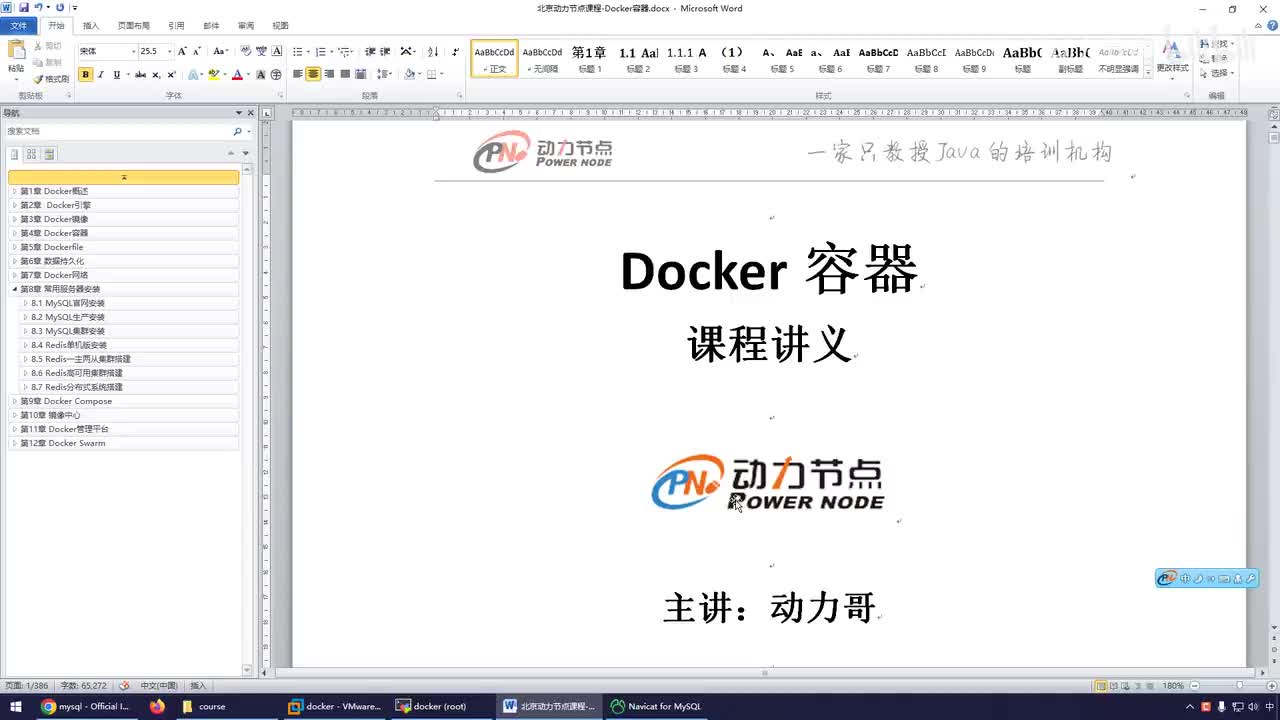1280x720 pixels.
Task: Expand 第9章 Docker Compose heading
Action: click(14, 401)
